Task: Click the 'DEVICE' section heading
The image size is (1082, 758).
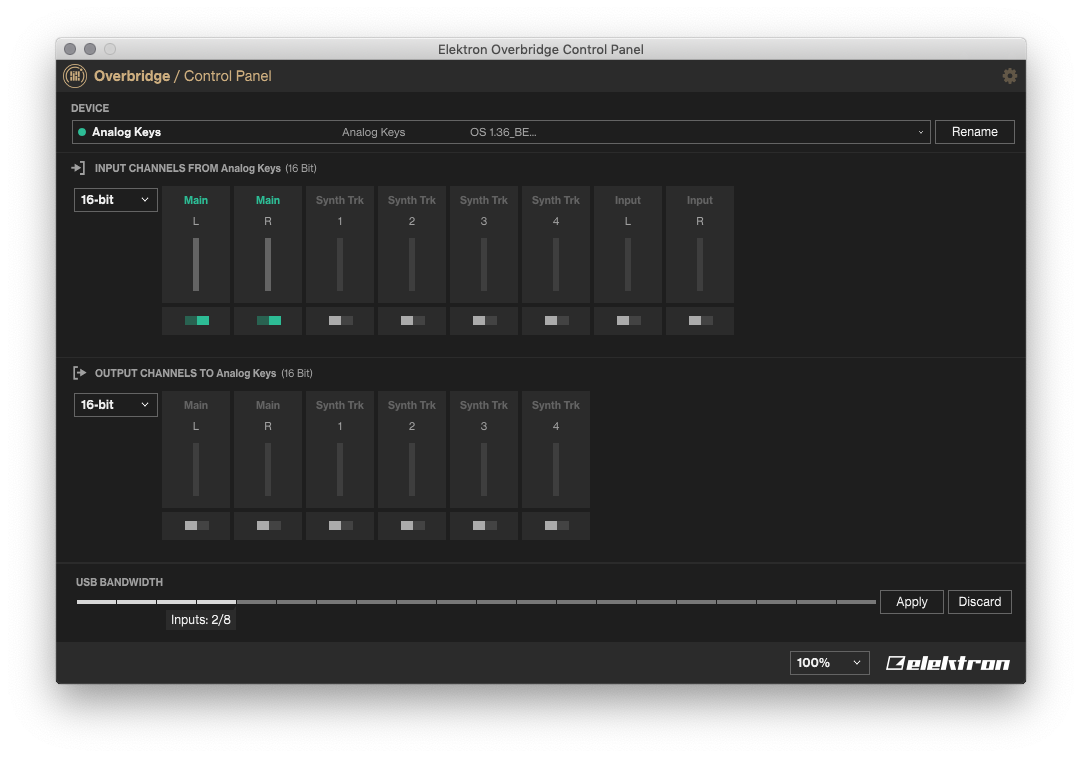Action: 90,108
